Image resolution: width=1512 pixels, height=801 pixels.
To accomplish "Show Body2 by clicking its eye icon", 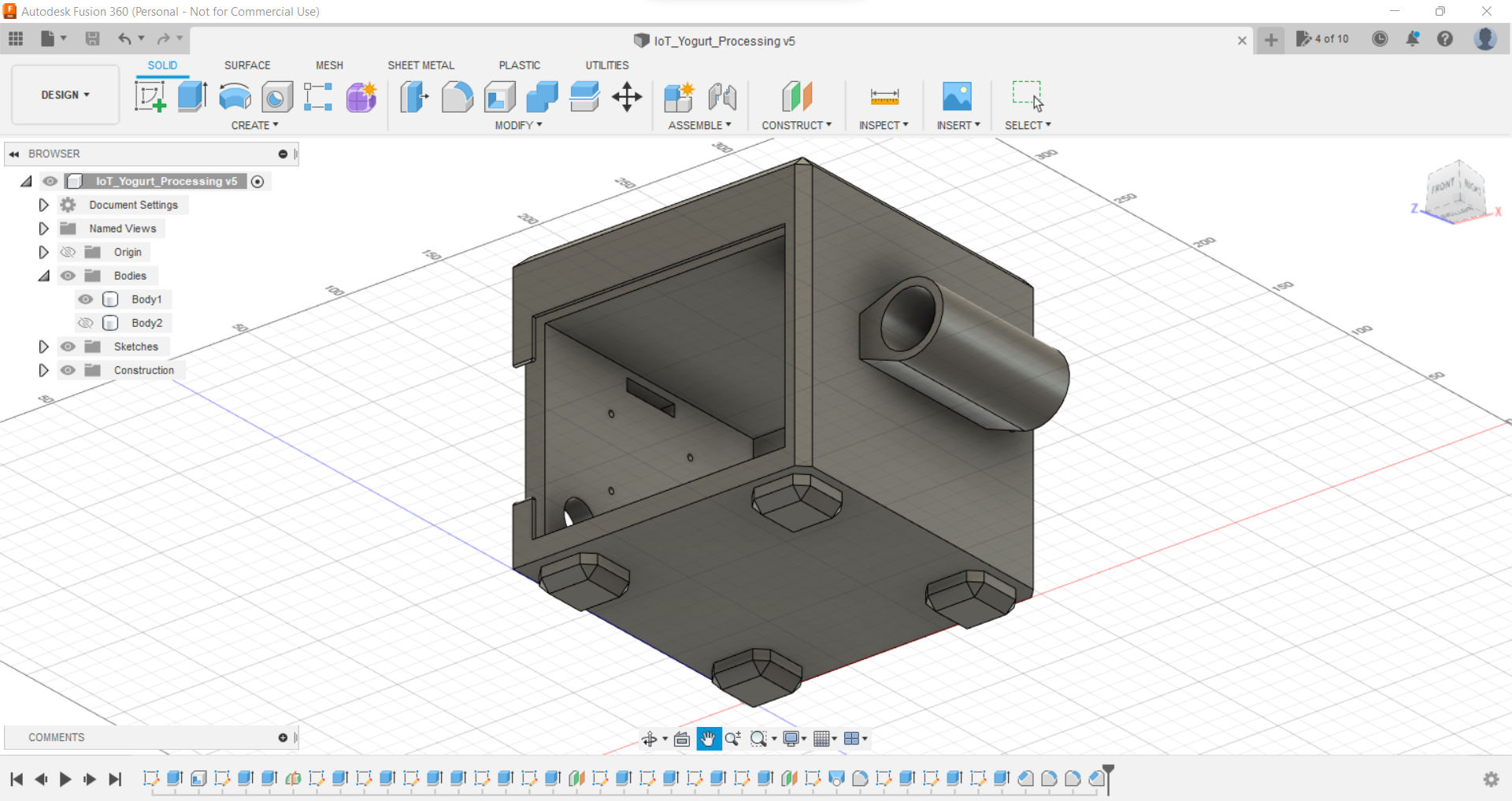I will pyautogui.click(x=85, y=323).
